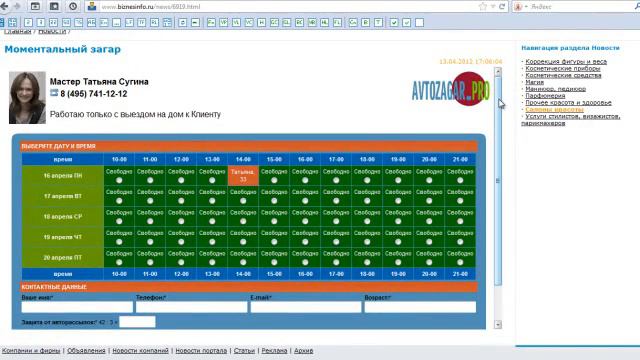Open Коррекция фигуры и веса link
This screenshot has width=640, height=360.
point(566,62)
